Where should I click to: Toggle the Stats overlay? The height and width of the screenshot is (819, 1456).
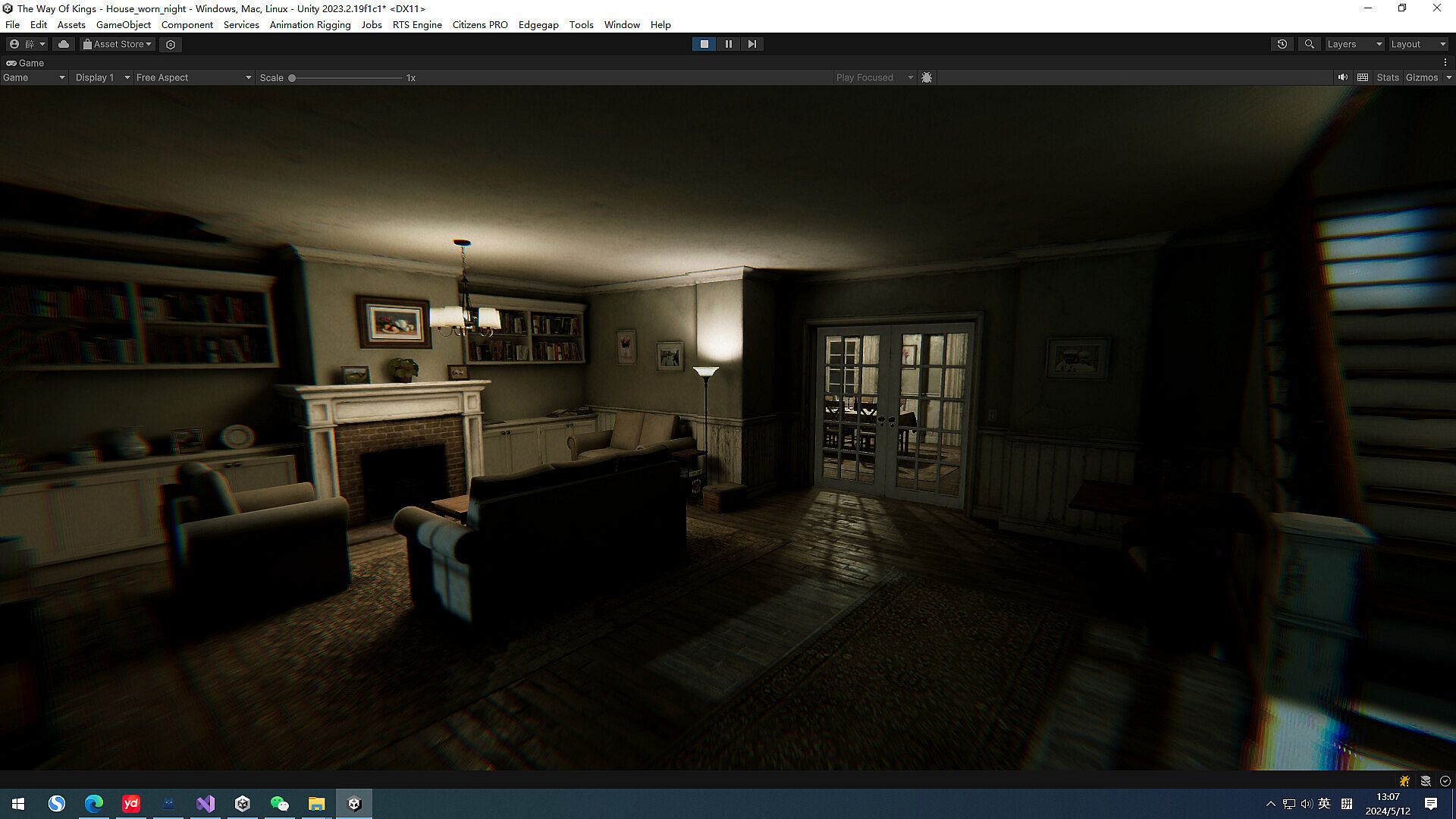(1387, 77)
